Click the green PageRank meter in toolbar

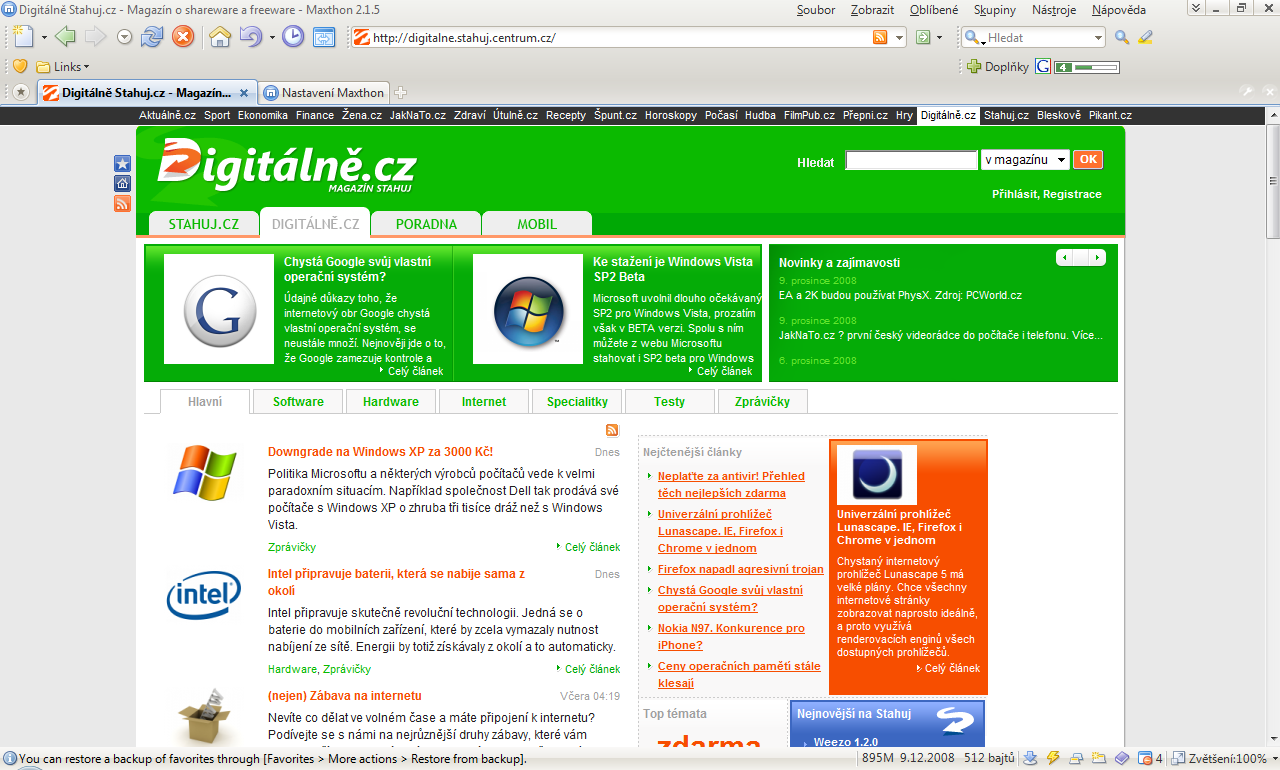pyautogui.click(x=1087, y=67)
